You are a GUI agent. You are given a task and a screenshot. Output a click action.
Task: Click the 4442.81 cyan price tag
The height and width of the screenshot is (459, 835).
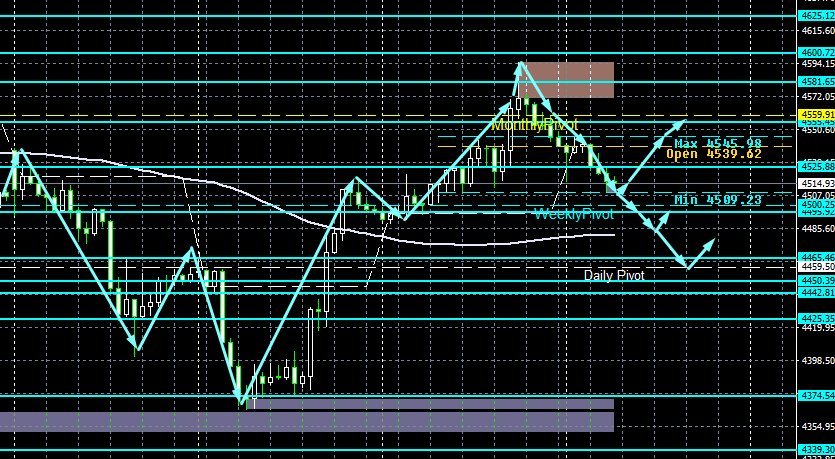pyautogui.click(x=817, y=293)
